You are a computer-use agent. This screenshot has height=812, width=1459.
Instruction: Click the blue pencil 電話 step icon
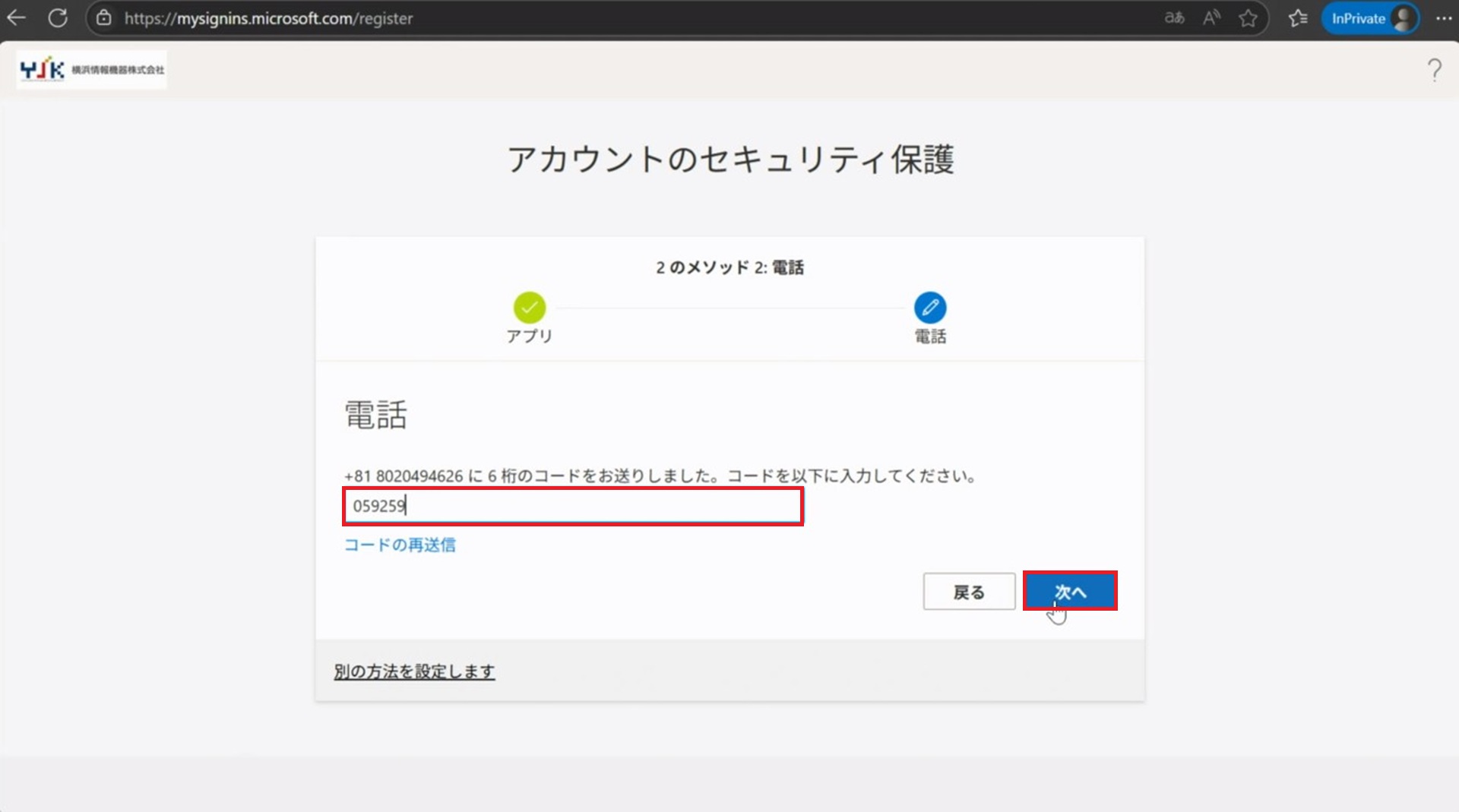tap(930, 308)
